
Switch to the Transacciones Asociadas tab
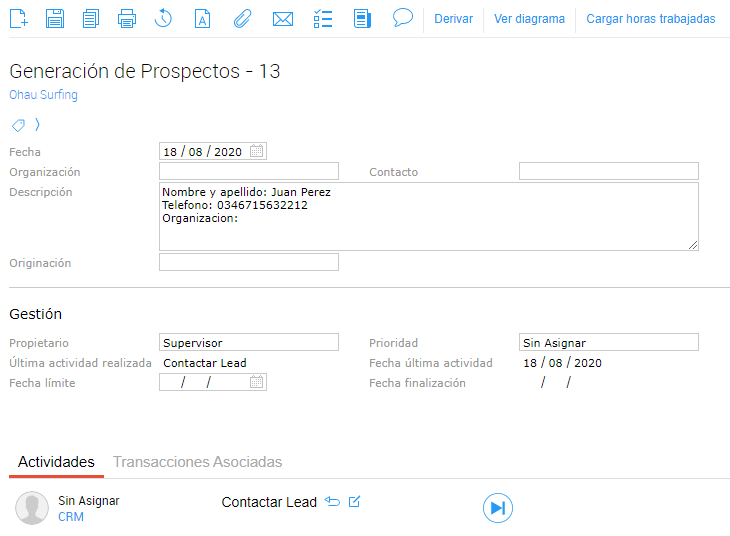197,462
